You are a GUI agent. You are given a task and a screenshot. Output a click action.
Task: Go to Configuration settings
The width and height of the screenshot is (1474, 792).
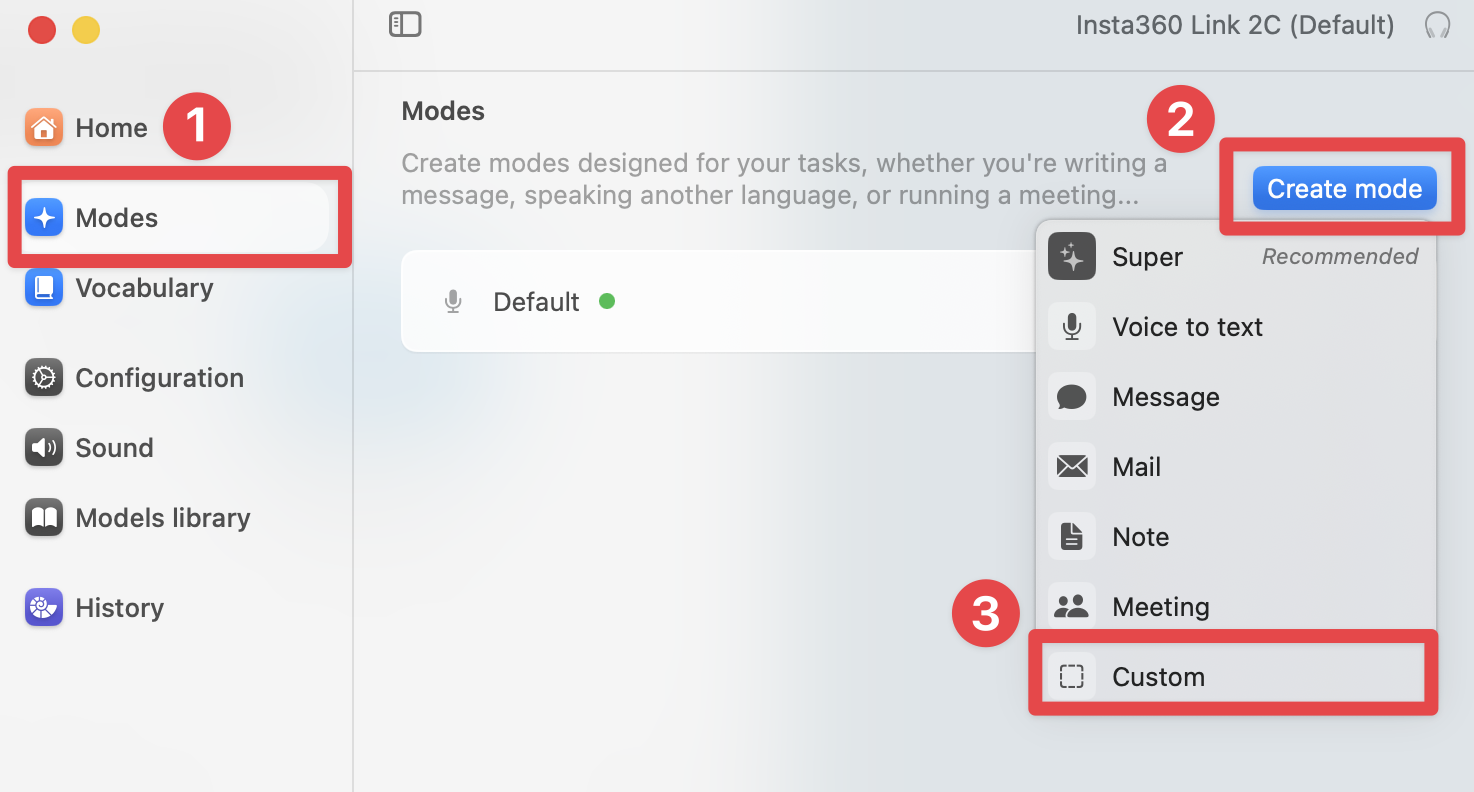tap(158, 378)
